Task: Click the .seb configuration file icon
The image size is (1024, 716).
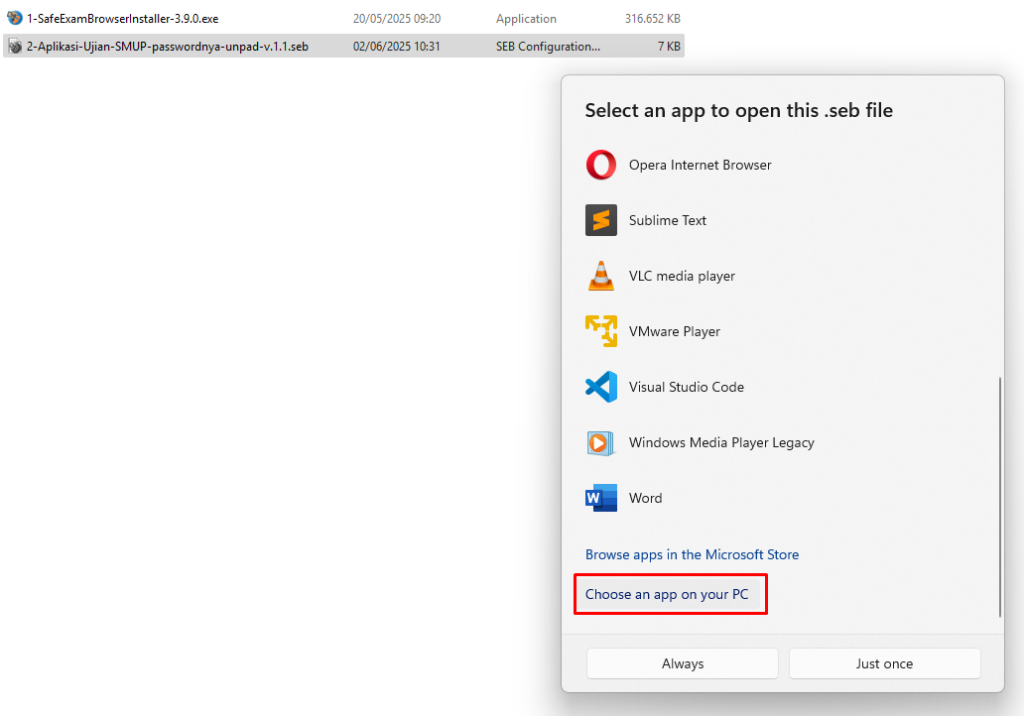Action: 14,46
